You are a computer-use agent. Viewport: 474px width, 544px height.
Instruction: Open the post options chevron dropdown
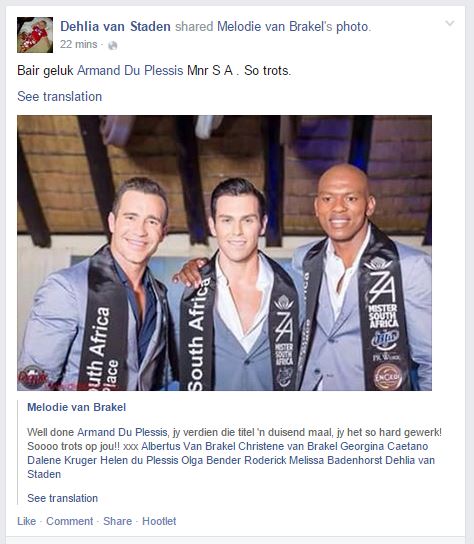coord(450,23)
